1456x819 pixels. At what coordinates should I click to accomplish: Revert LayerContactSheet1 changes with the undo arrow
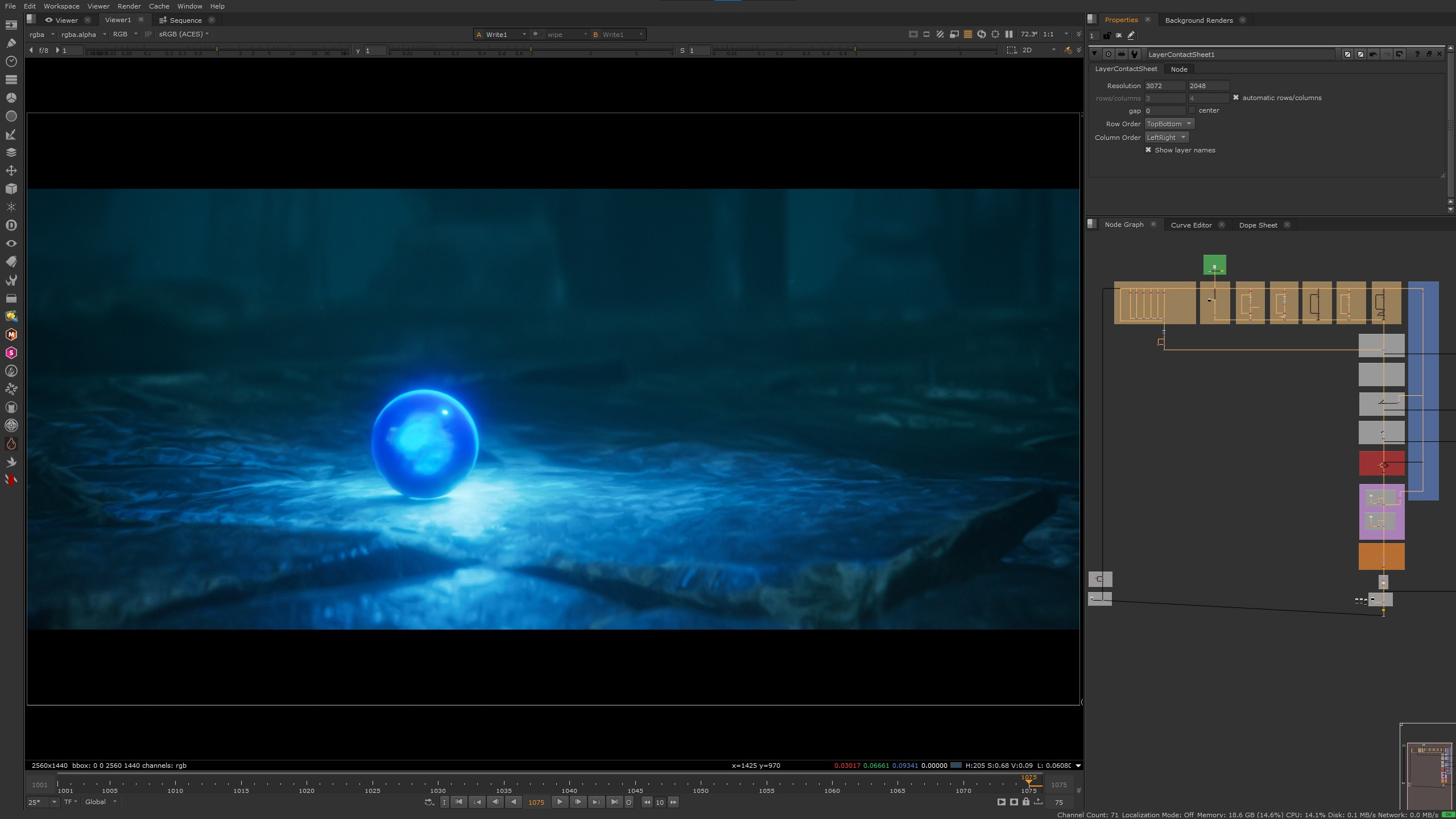pyautogui.click(x=1373, y=54)
